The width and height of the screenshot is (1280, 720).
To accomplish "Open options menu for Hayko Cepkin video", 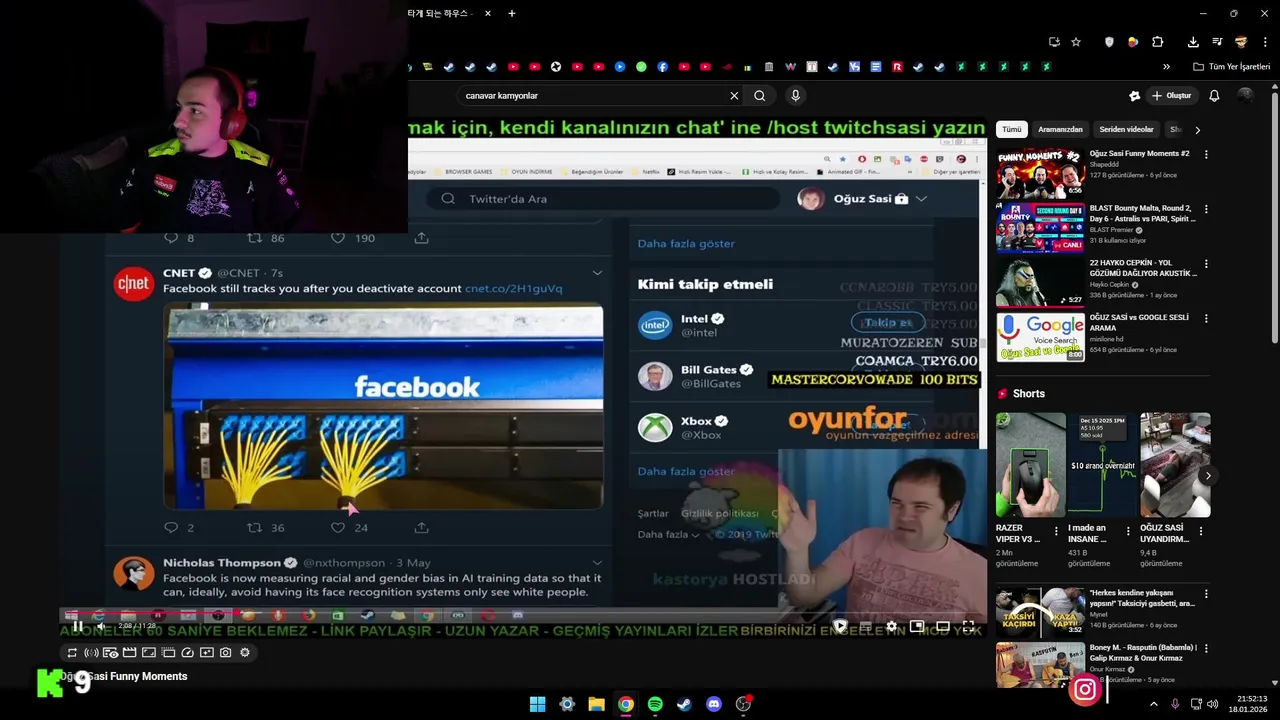I will 1206,264.
